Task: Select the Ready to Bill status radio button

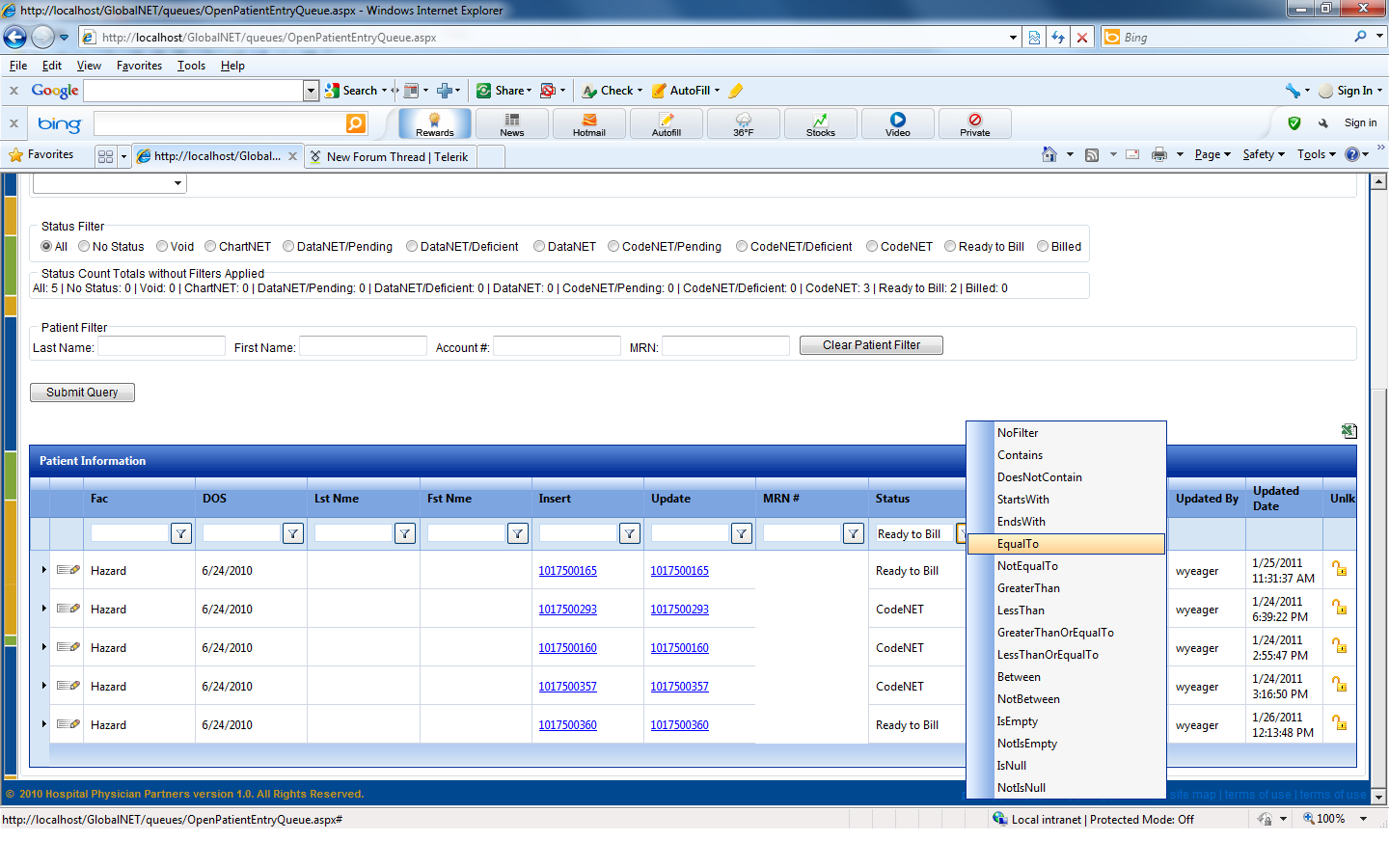Action: (950, 247)
